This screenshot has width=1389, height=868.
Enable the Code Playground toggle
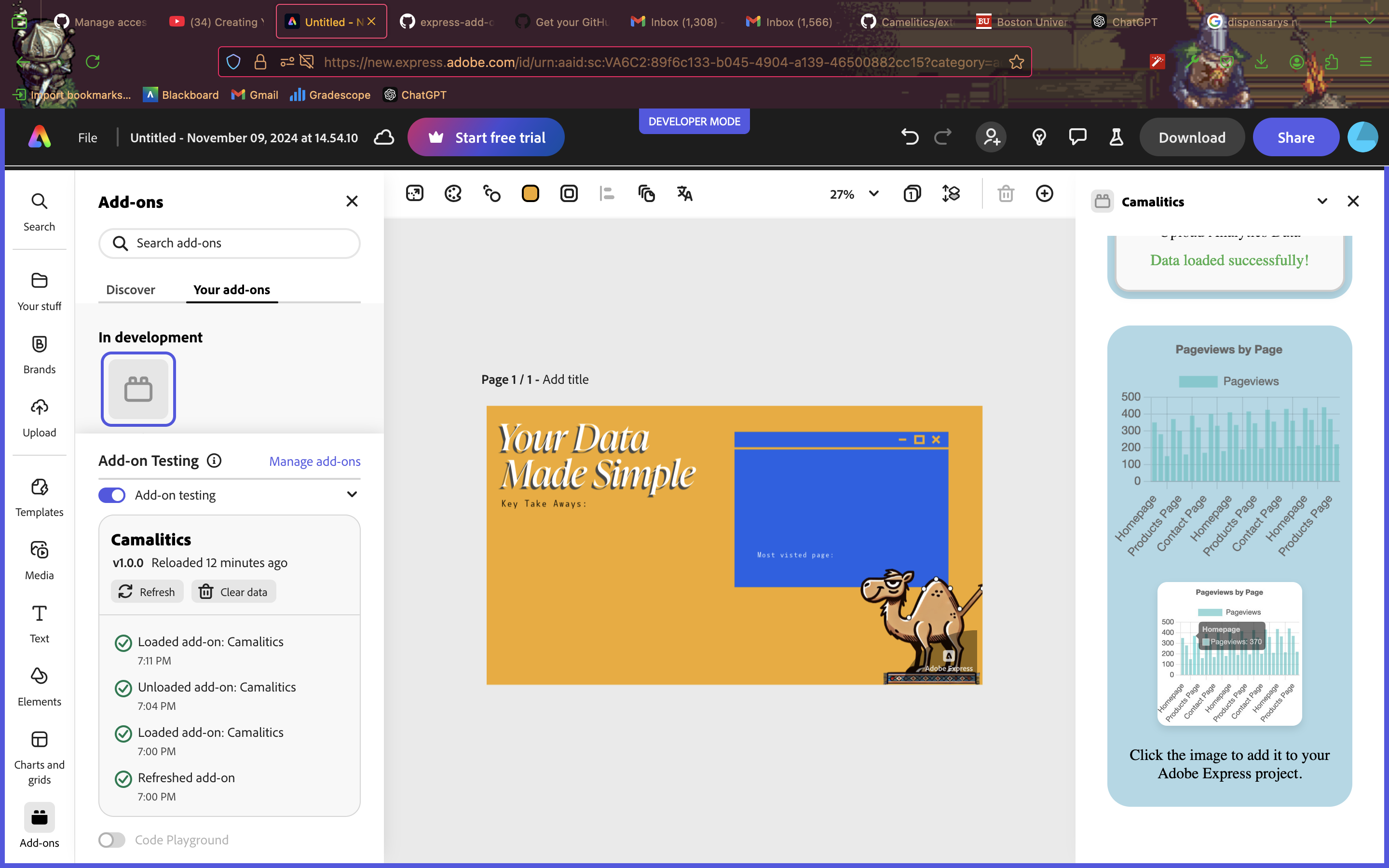coord(112,840)
